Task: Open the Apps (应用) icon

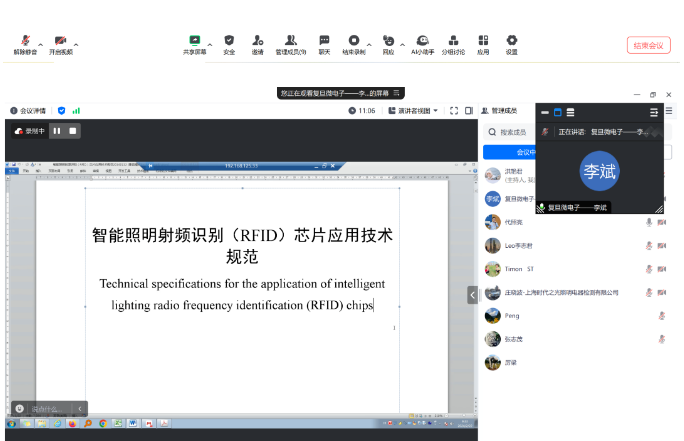Action: pos(483,42)
